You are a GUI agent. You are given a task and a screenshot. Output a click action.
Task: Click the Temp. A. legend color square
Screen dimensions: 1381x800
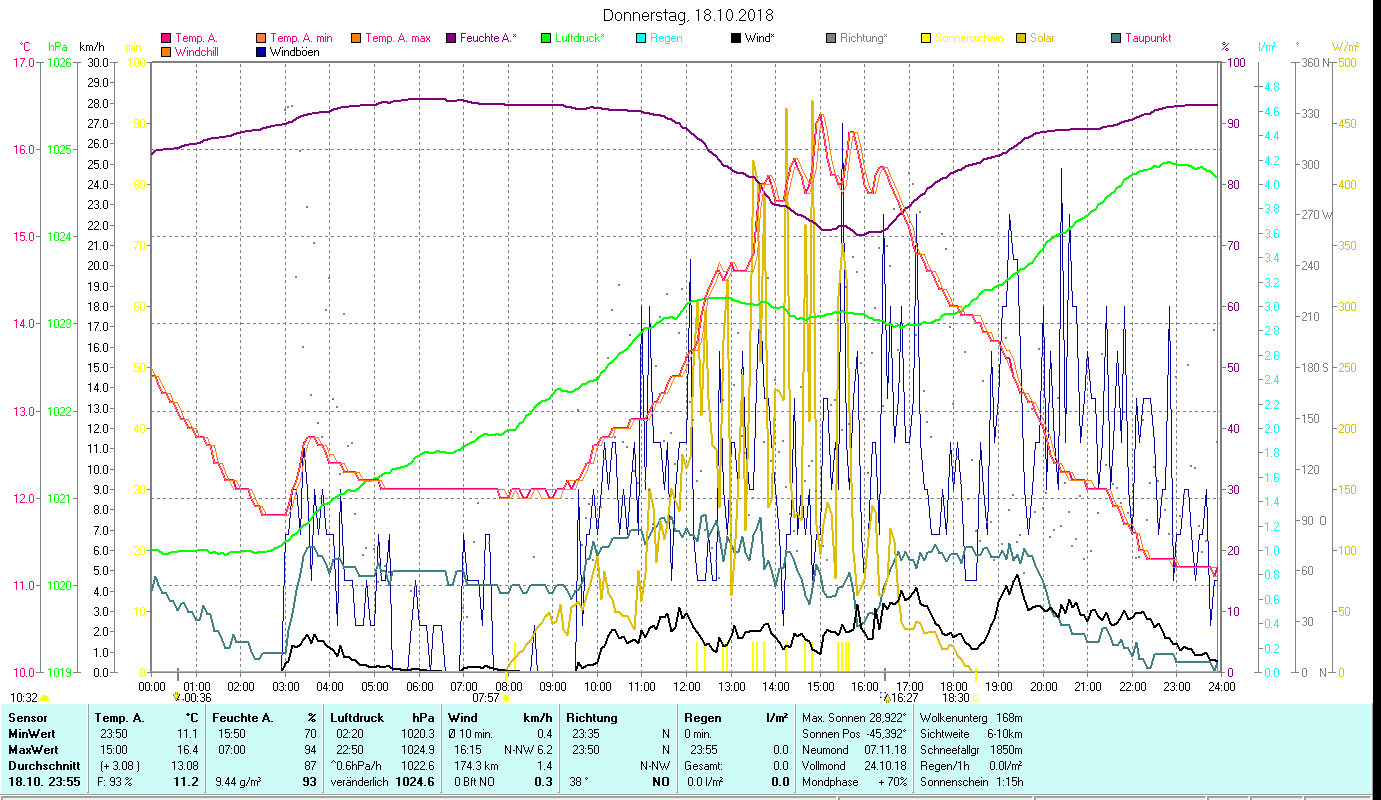click(x=166, y=38)
